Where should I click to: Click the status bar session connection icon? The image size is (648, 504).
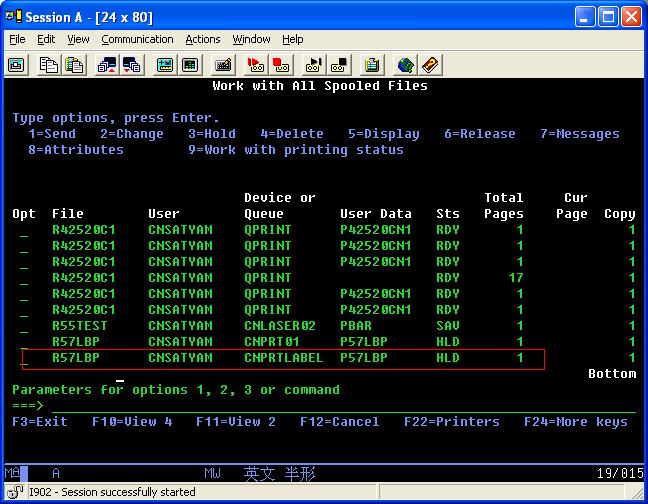[15, 492]
